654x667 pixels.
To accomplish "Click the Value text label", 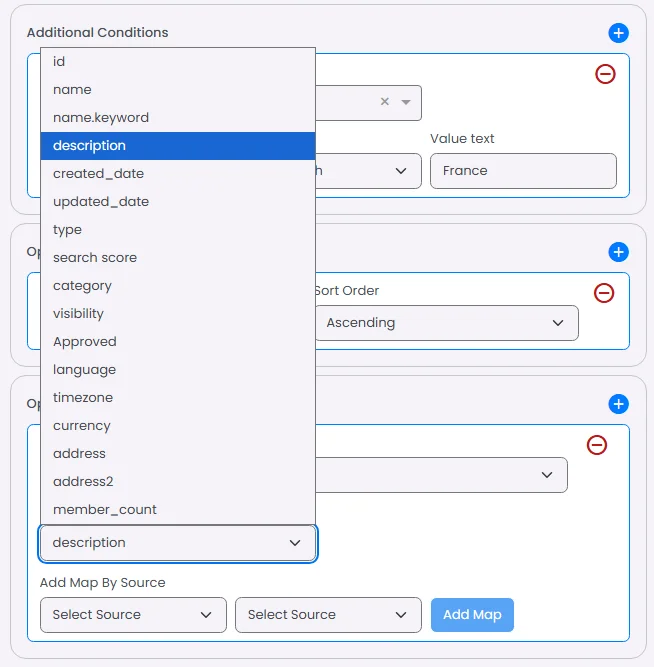I will click(462, 139).
